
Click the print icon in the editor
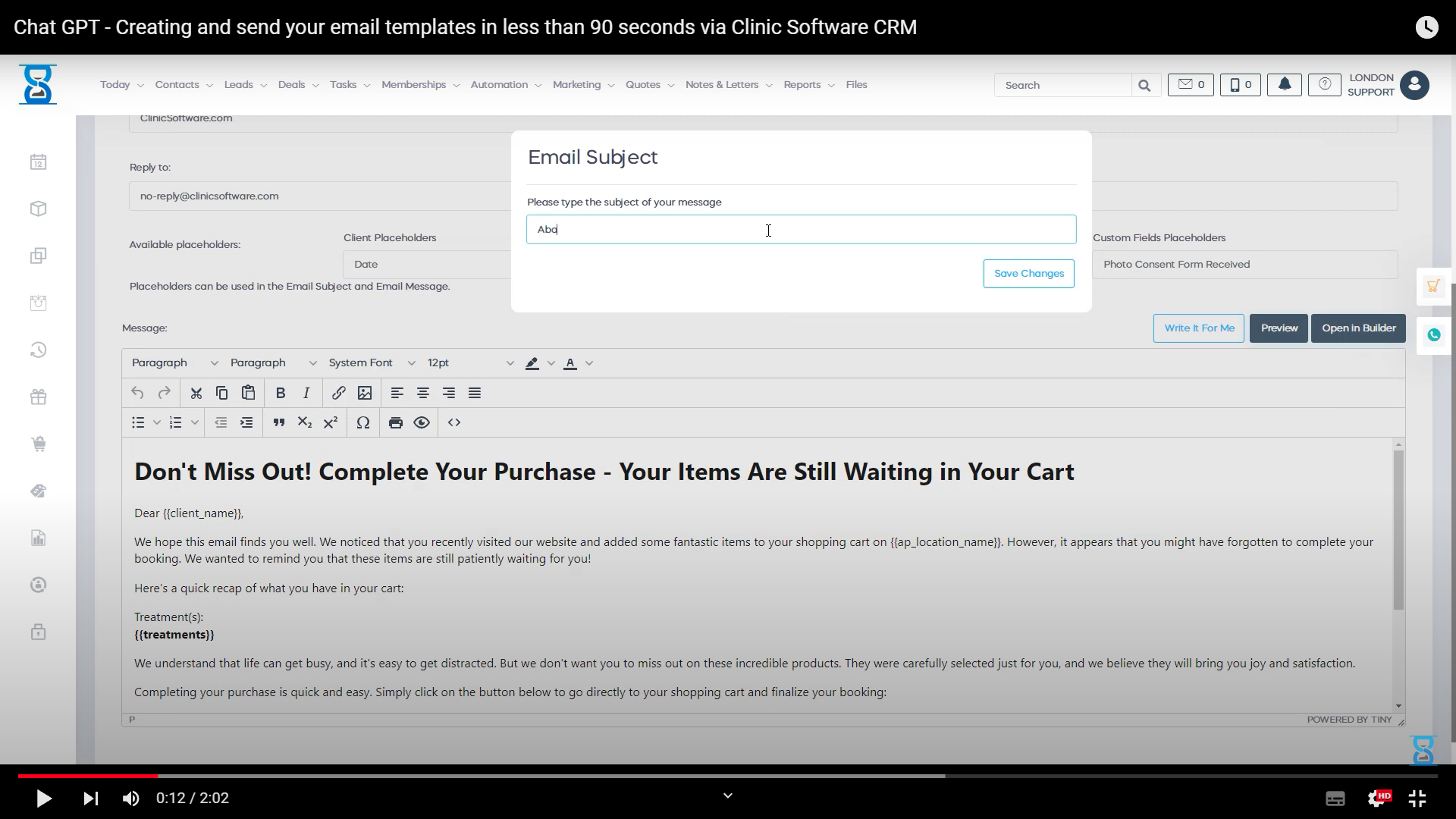395,422
